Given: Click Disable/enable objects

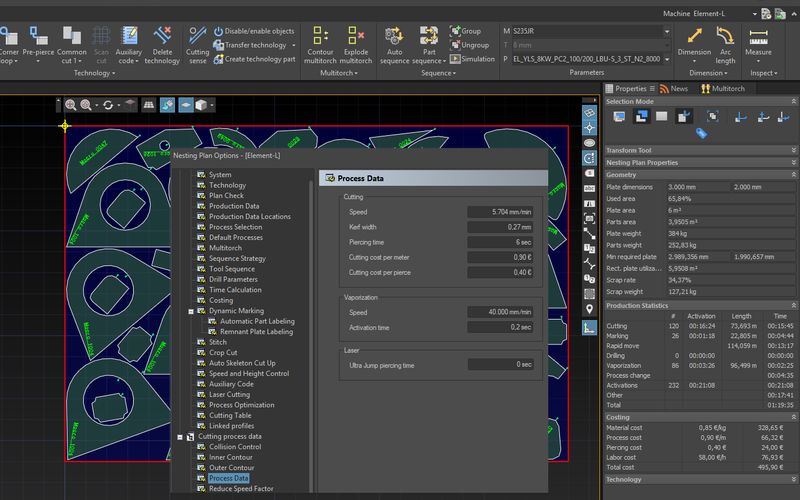Looking at the screenshot, I should [254, 31].
